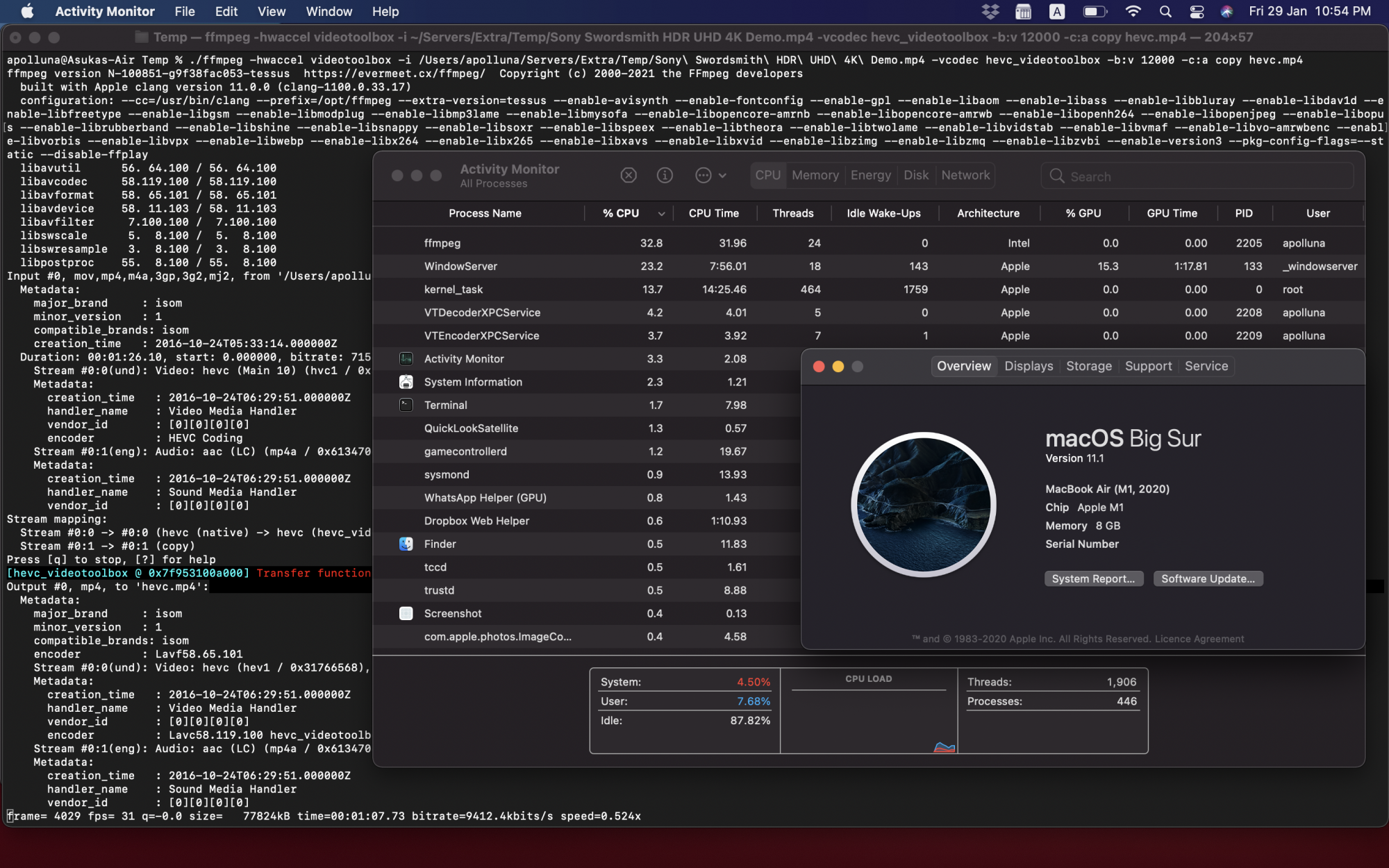Open the View menu

point(272,11)
